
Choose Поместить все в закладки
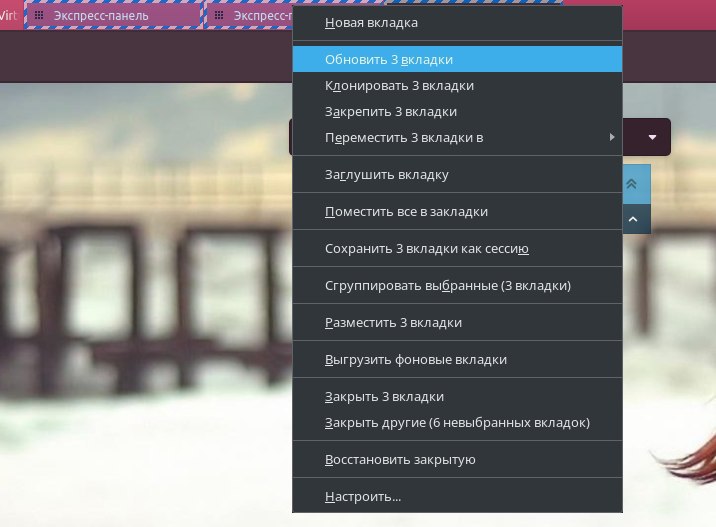[457, 211]
